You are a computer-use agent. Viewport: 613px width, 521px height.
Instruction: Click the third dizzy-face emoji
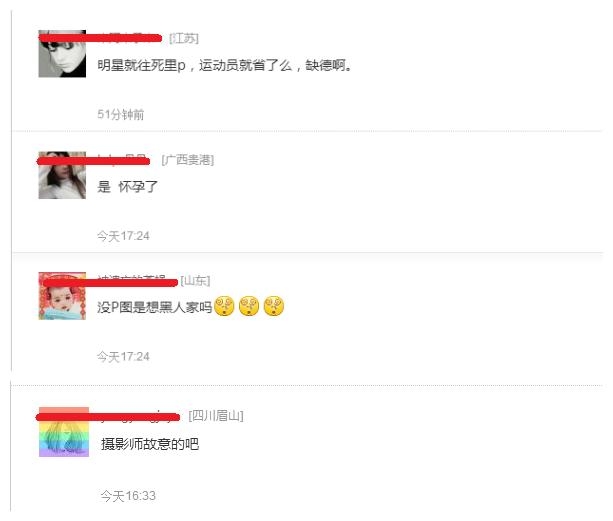274,306
